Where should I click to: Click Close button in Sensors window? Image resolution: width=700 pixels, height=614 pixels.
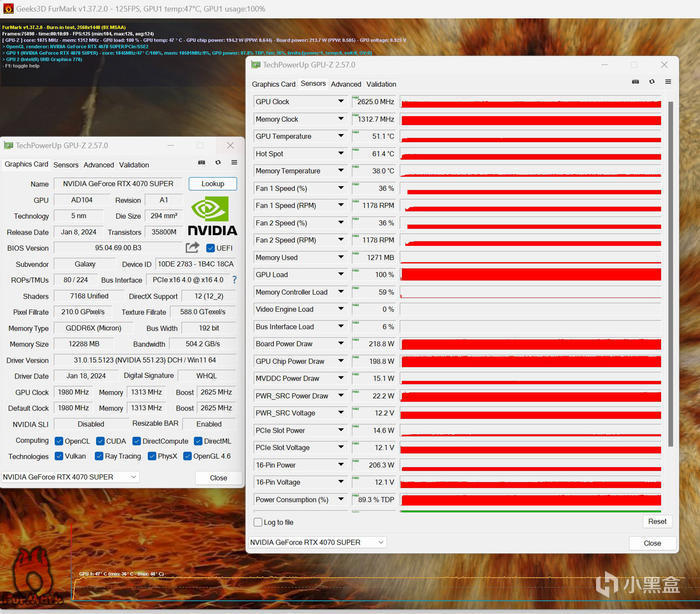coord(652,543)
